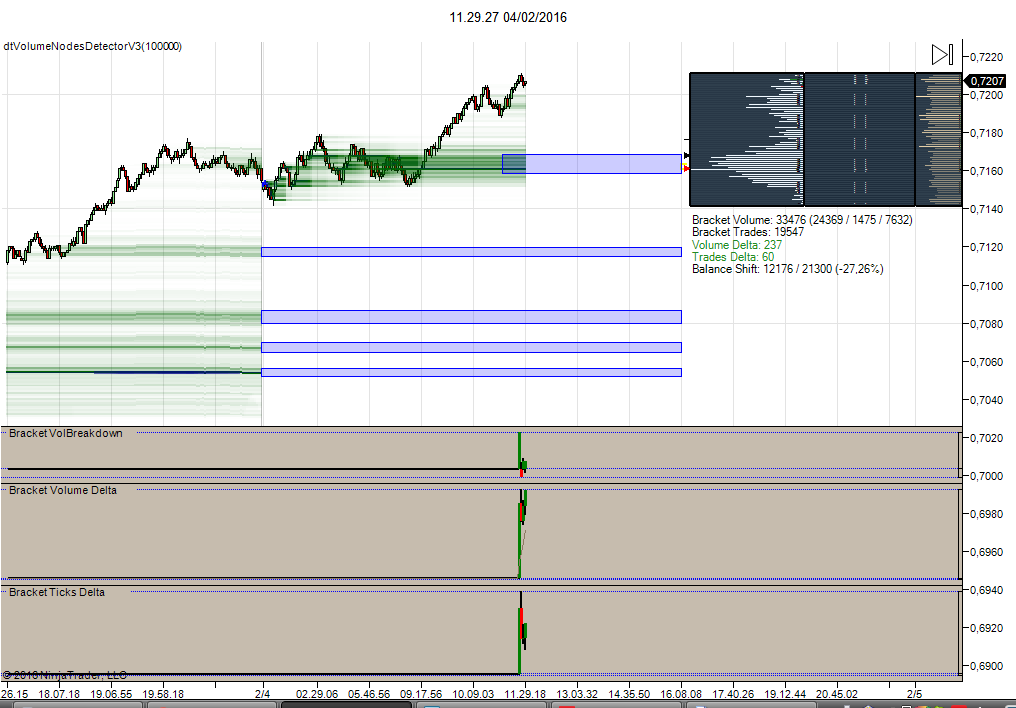This screenshot has height=708, width=1016.
Task: Select the 0,7207 current price marker
Action: [x=986, y=81]
